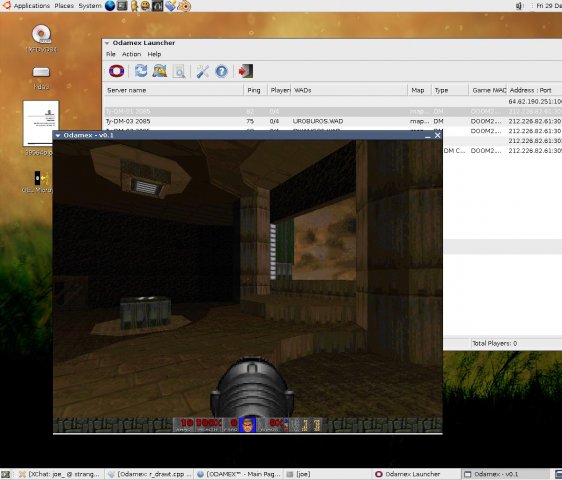562x480 pixels.
Task: Click the blue pen editor icon in top panel
Action: [x=171, y=6]
